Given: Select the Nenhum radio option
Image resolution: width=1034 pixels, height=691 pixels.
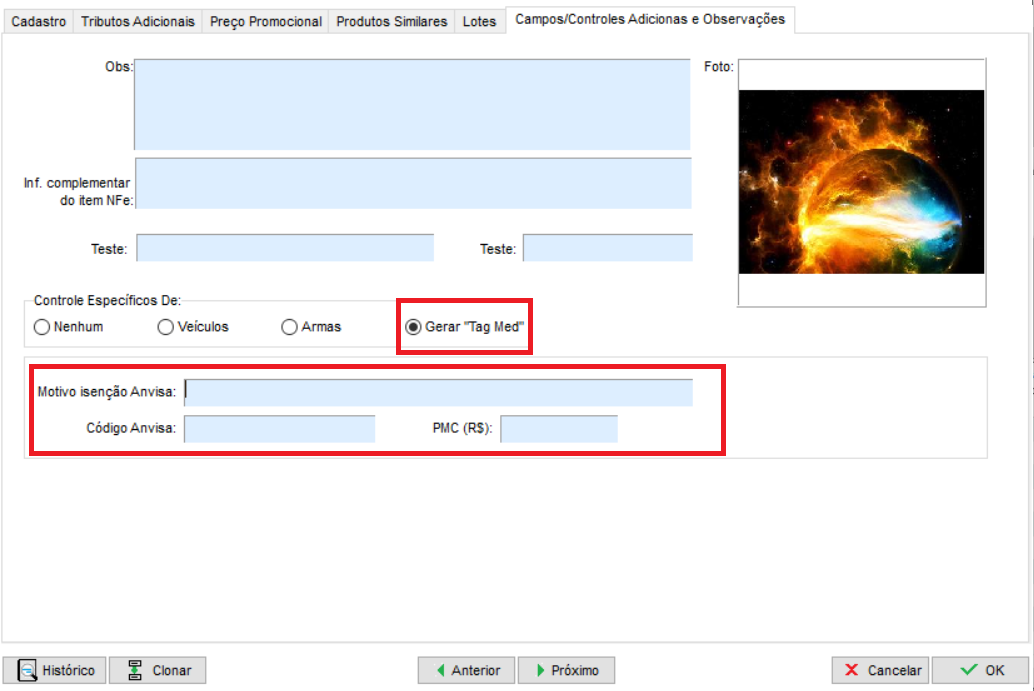Looking at the screenshot, I should (42, 327).
